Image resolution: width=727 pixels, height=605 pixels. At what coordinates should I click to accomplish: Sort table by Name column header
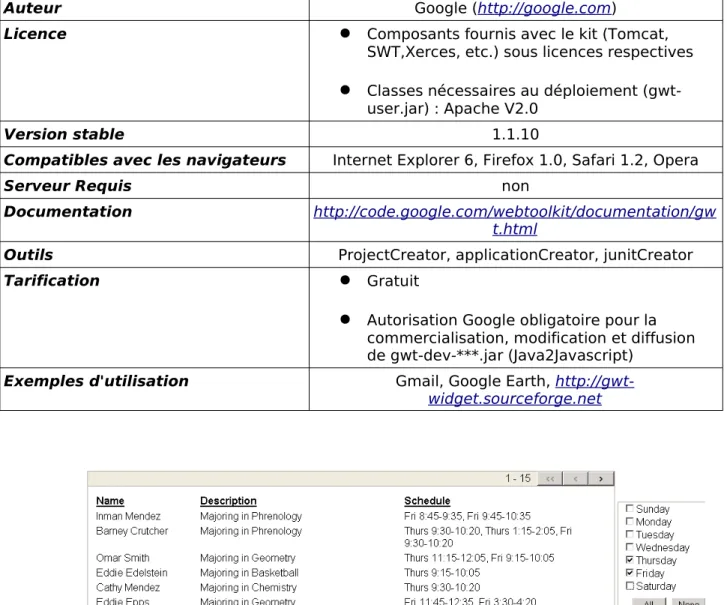coord(110,501)
